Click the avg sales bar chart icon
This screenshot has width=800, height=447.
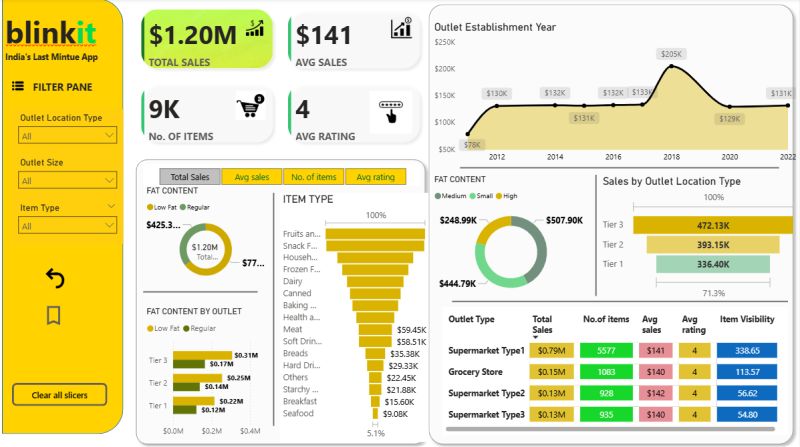click(401, 29)
